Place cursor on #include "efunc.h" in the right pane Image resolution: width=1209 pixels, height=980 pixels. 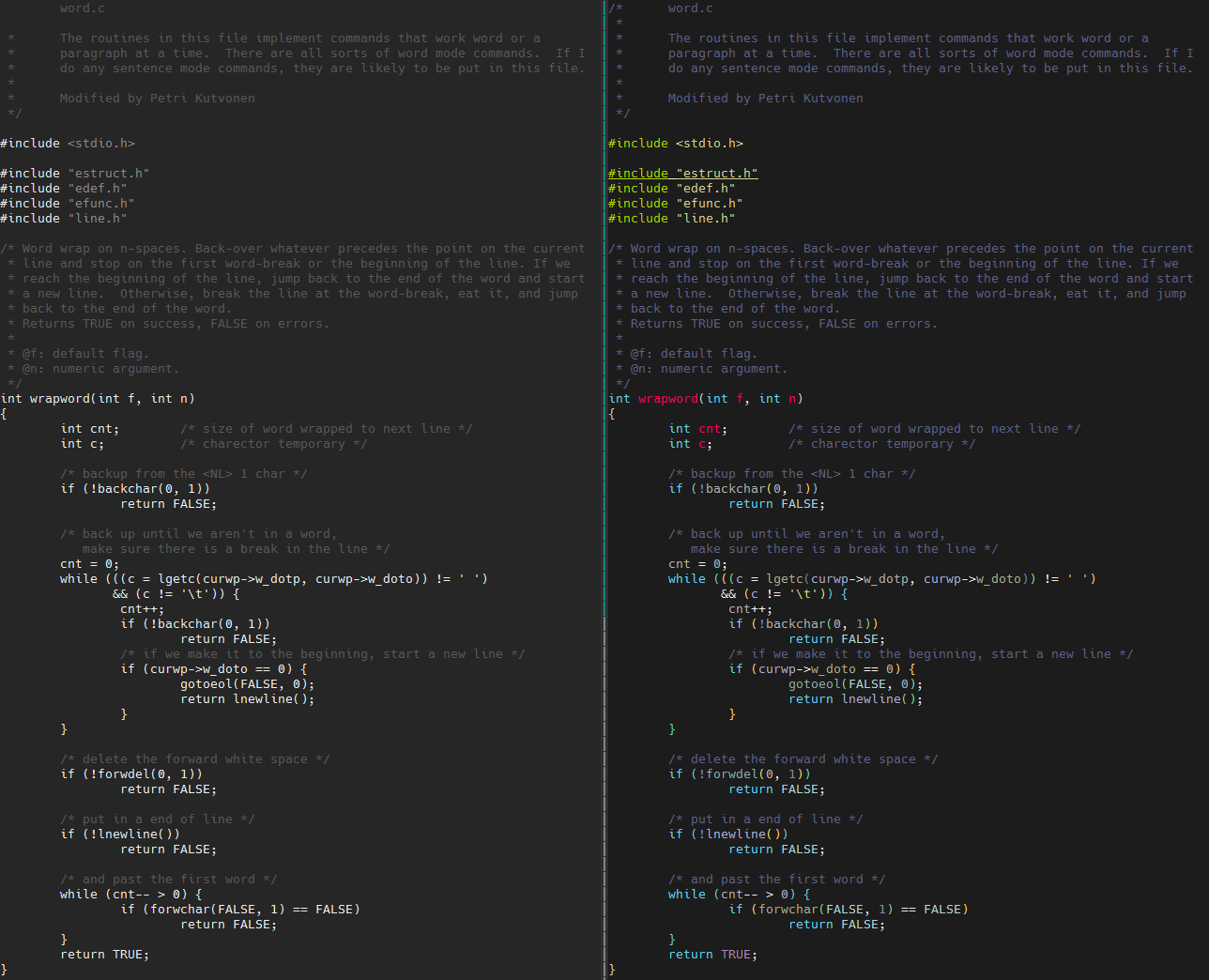tap(676, 204)
